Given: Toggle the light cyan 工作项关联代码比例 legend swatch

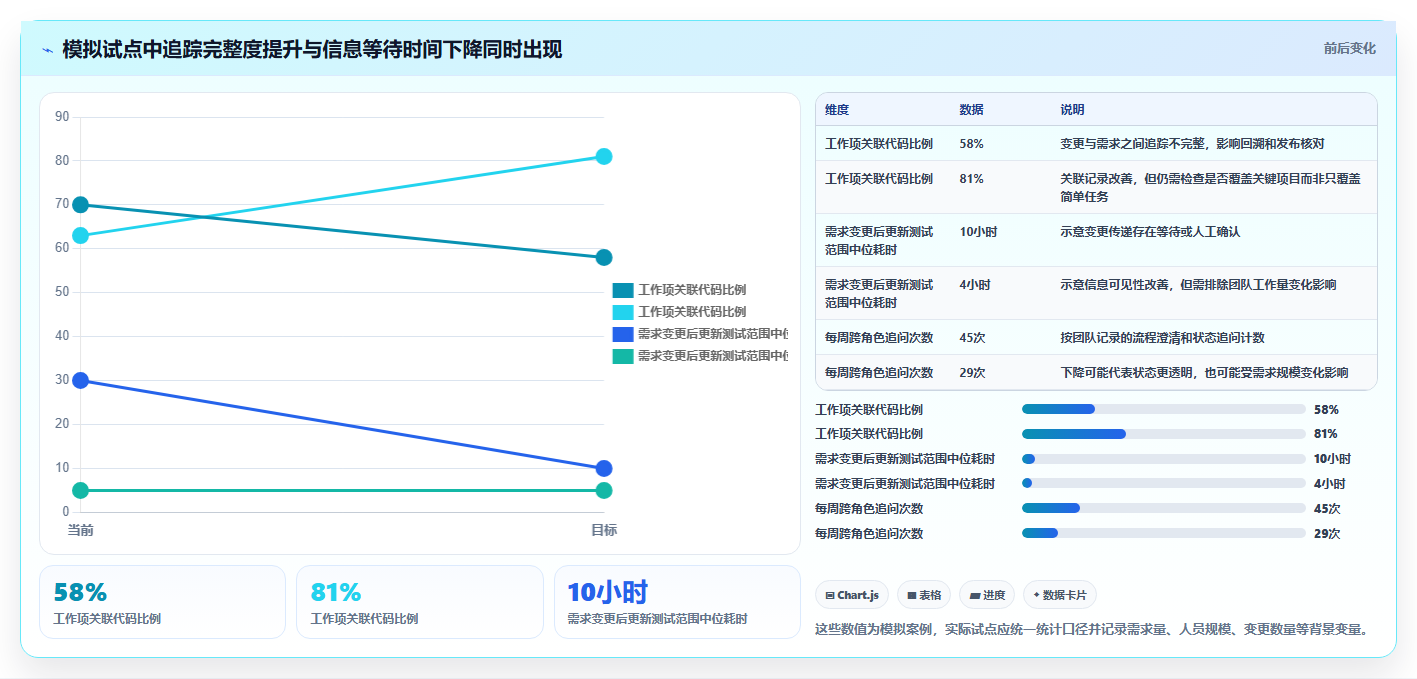Looking at the screenshot, I should tap(623, 312).
